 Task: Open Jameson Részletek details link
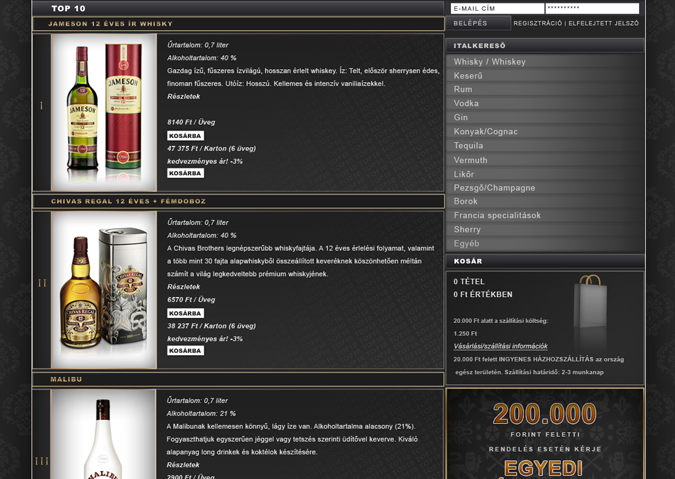click(184, 96)
